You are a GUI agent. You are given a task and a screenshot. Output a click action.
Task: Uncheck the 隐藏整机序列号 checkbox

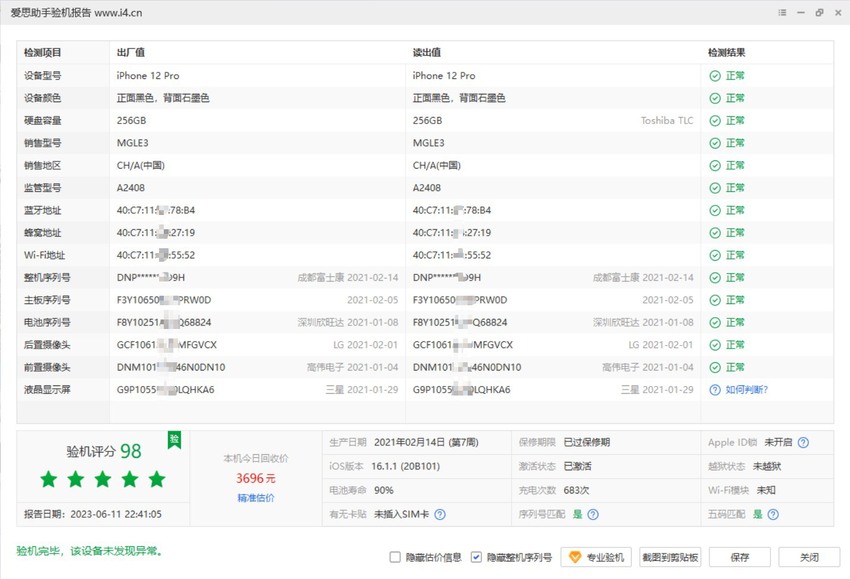476,557
